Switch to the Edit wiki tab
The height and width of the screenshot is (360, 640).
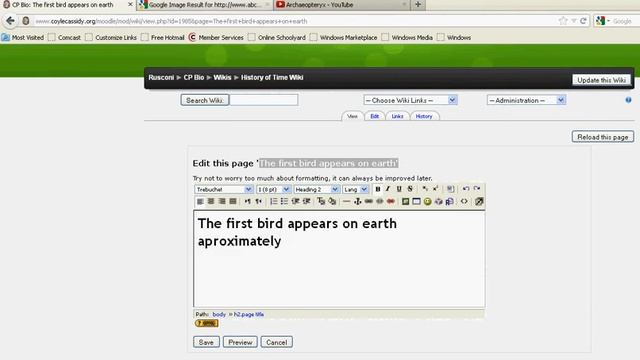point(375,116)
